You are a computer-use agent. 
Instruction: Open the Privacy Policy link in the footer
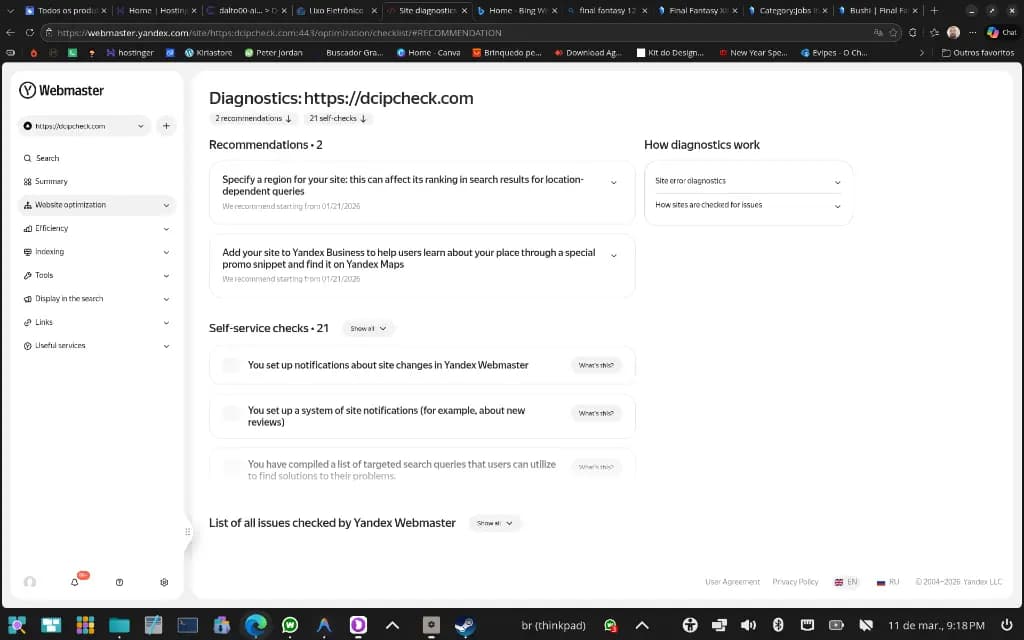795,582
